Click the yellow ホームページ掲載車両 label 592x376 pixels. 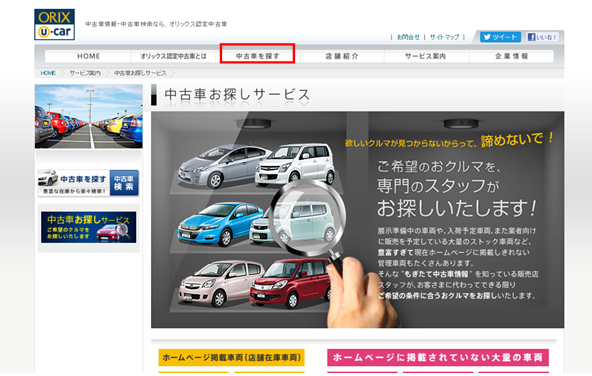[231, 357]
